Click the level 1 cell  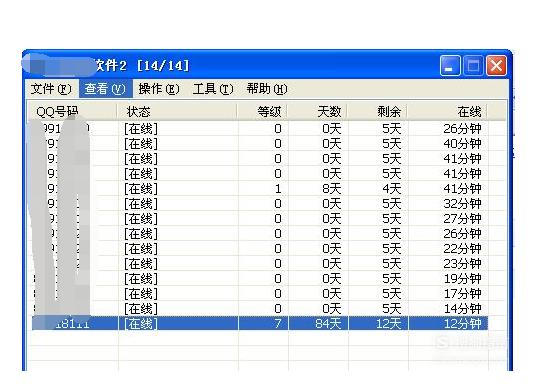pos(278,189)
